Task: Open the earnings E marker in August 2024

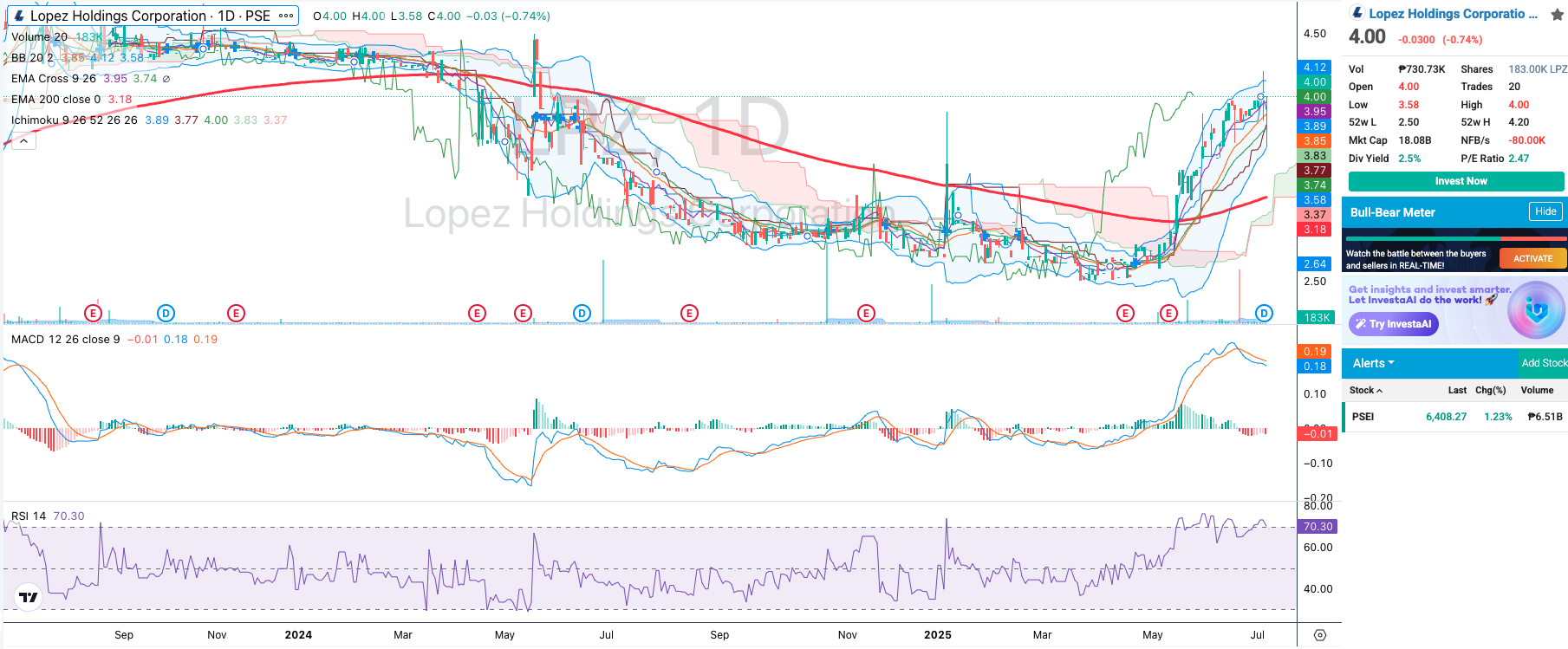Action: pos(689,313)
